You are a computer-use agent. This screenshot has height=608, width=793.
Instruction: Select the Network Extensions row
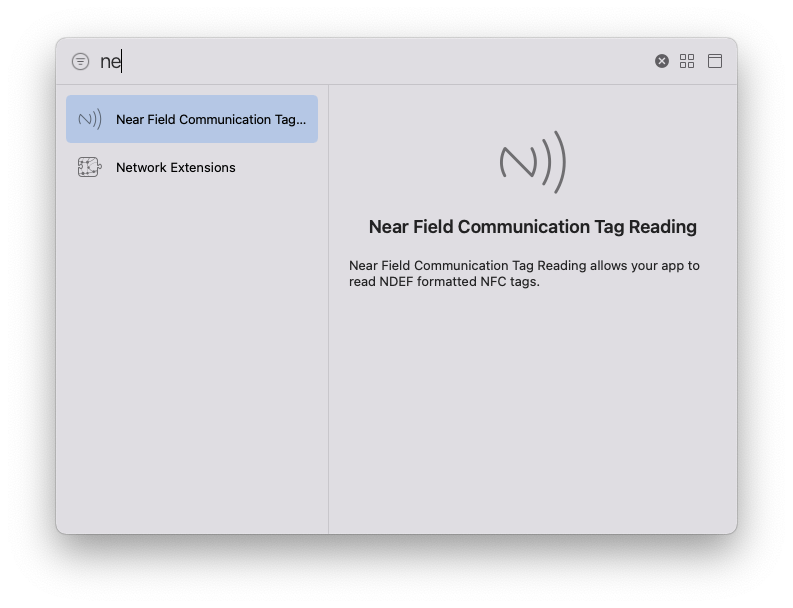pos(192,167)
